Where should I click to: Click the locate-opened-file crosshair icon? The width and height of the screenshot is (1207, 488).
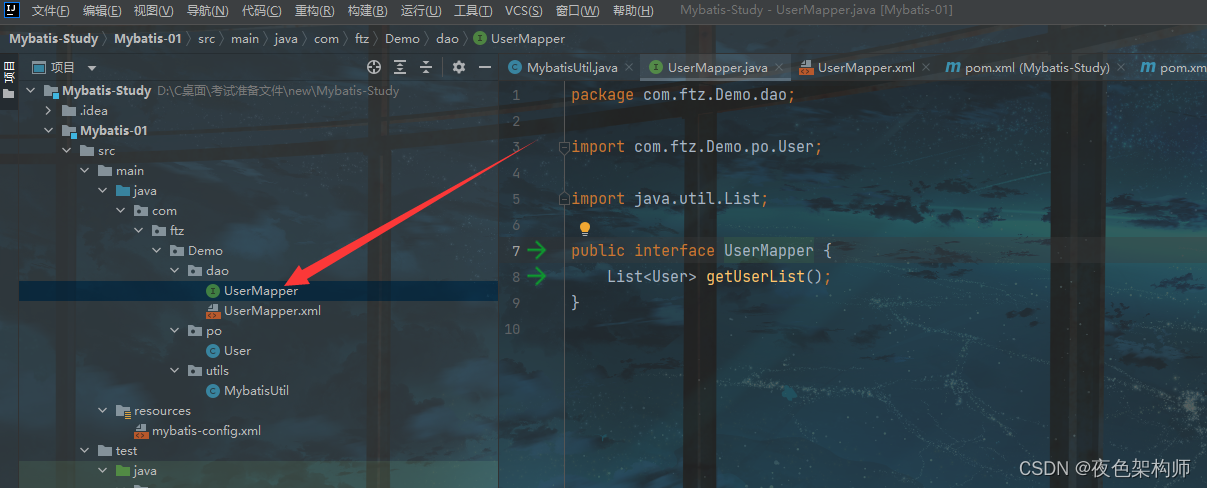point(374,67)
